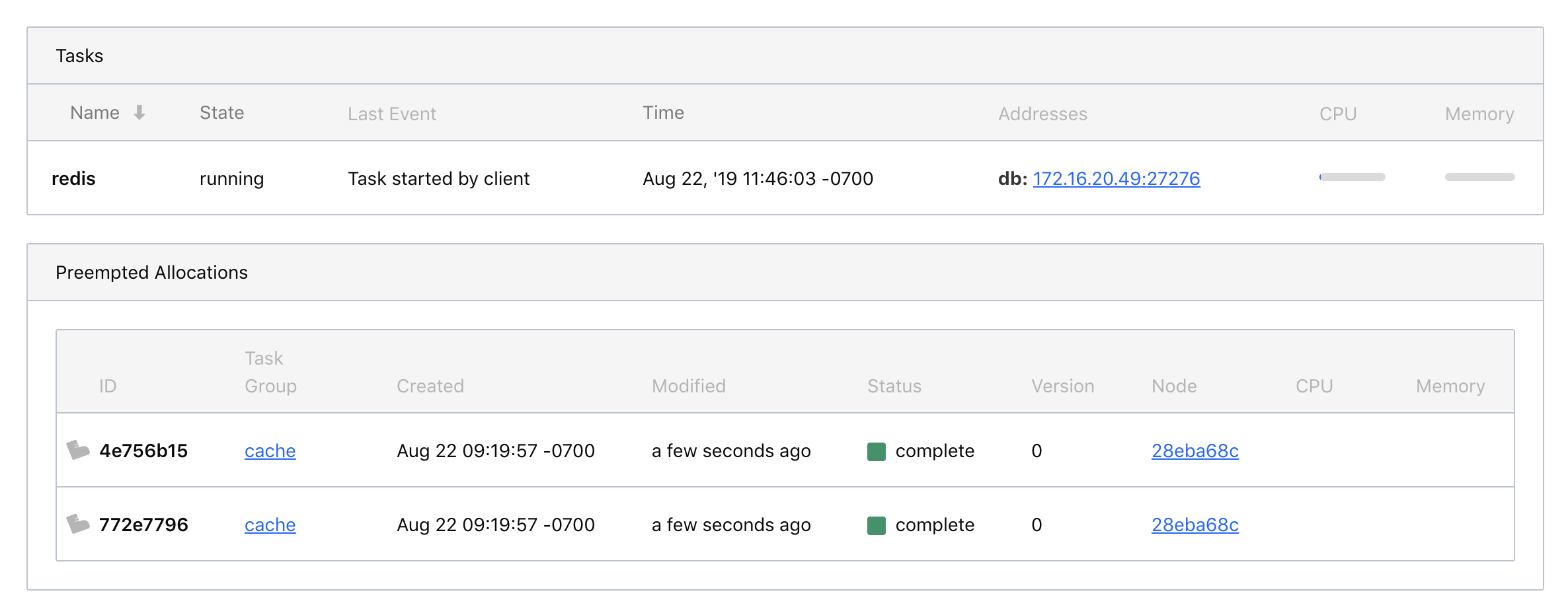Open node 28eba68c in the second allocation row
1568x613 pixels.
pyautogui.click(x=1195, y=525)
